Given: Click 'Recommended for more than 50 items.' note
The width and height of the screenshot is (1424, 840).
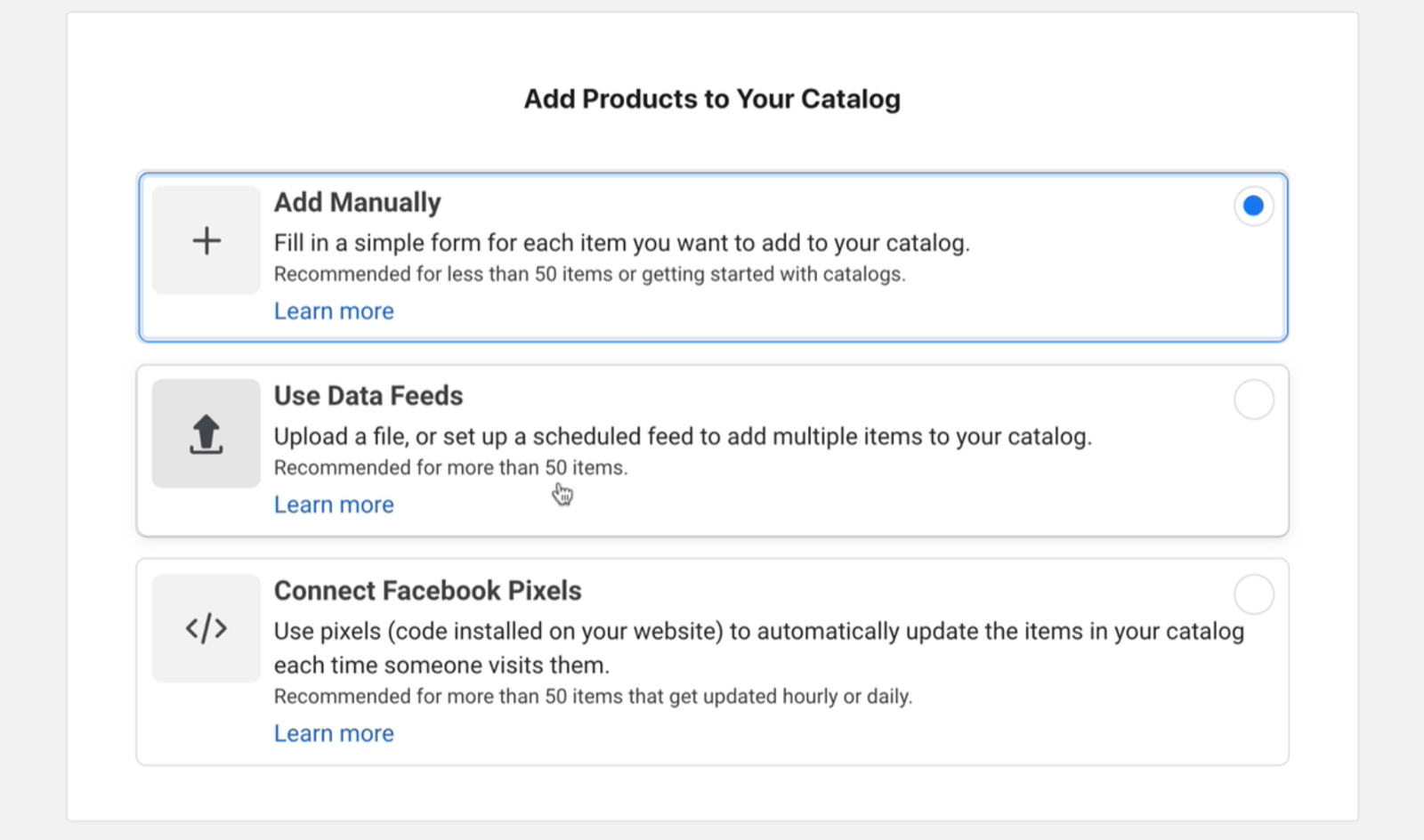Looking at the screenshot, I should pyautogui.click(x=450, y=468).
